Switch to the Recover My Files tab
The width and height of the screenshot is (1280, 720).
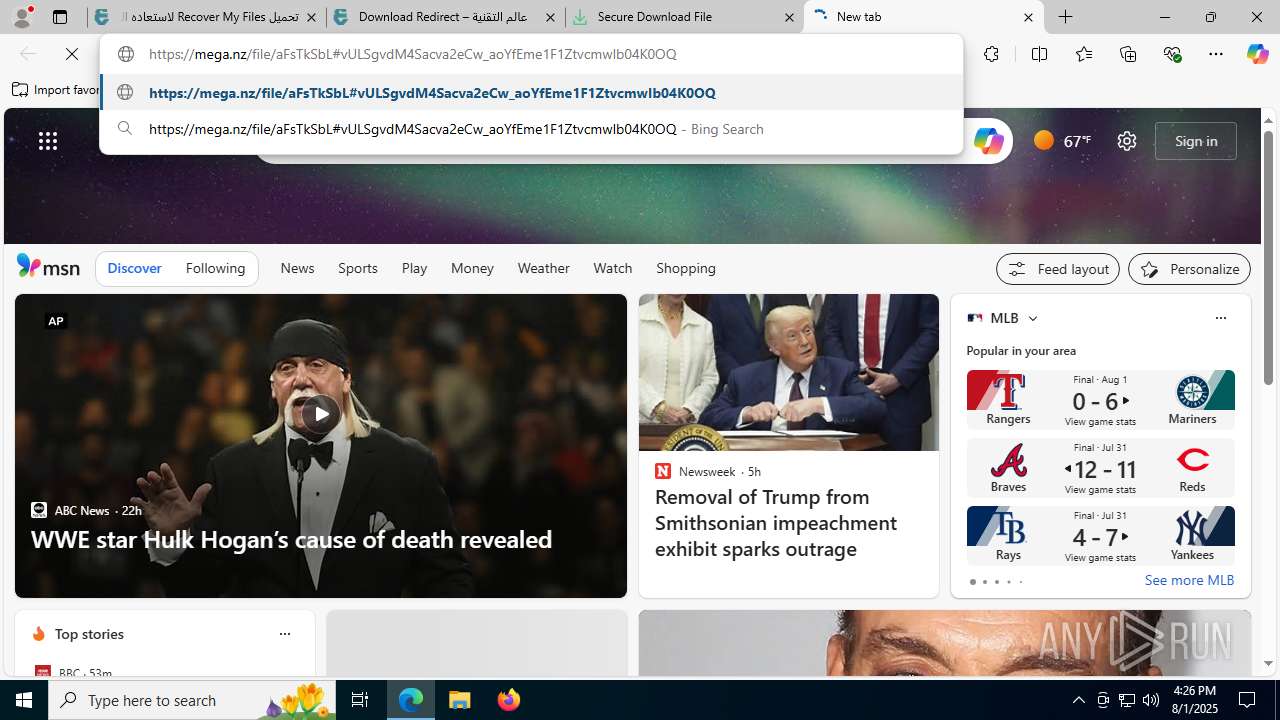[x=206, y=17]
